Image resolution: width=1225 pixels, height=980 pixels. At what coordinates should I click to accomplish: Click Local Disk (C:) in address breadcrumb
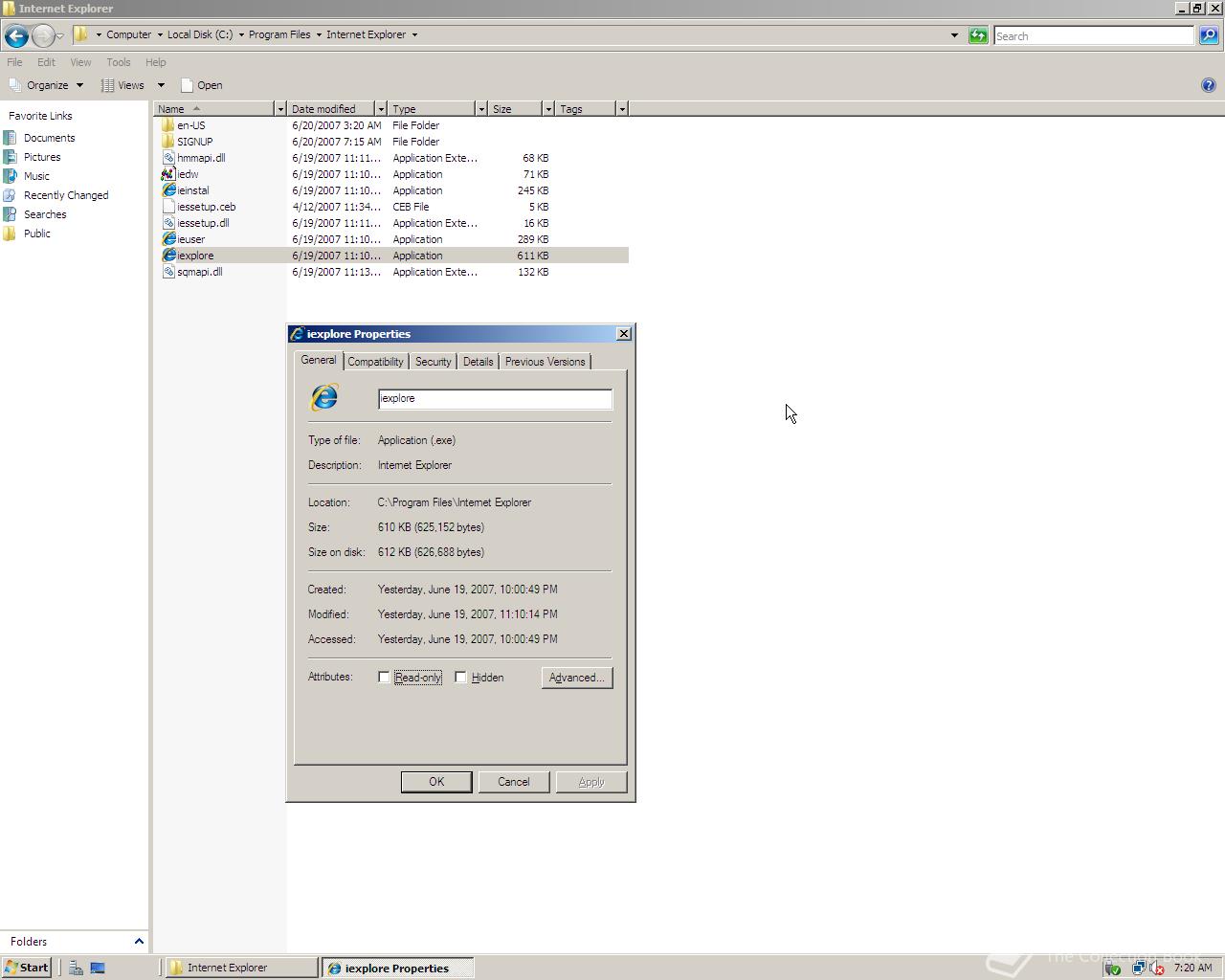tap(200, 34)
